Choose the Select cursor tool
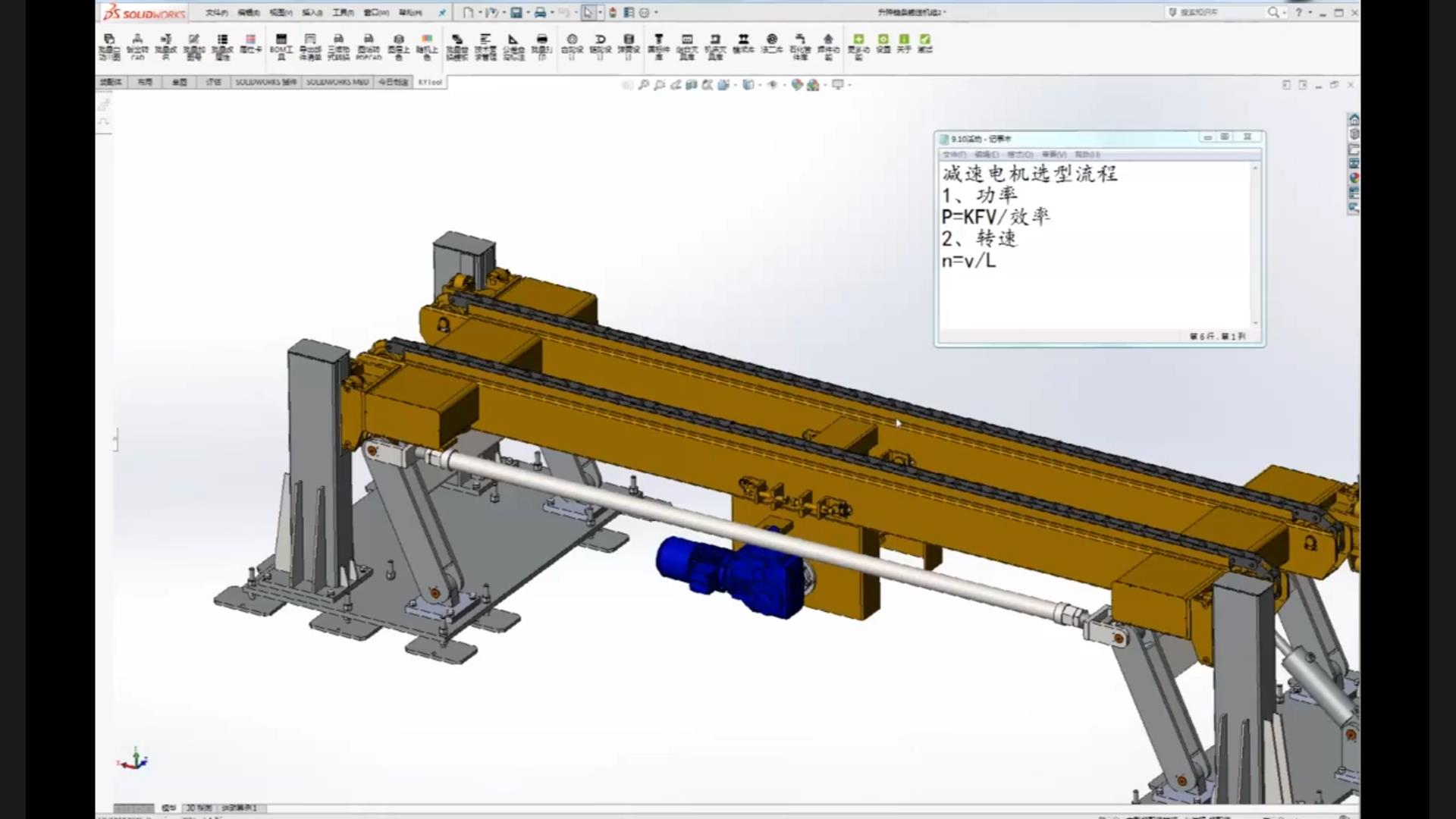Screen dimensions: 1456x819 click(588, 13)
